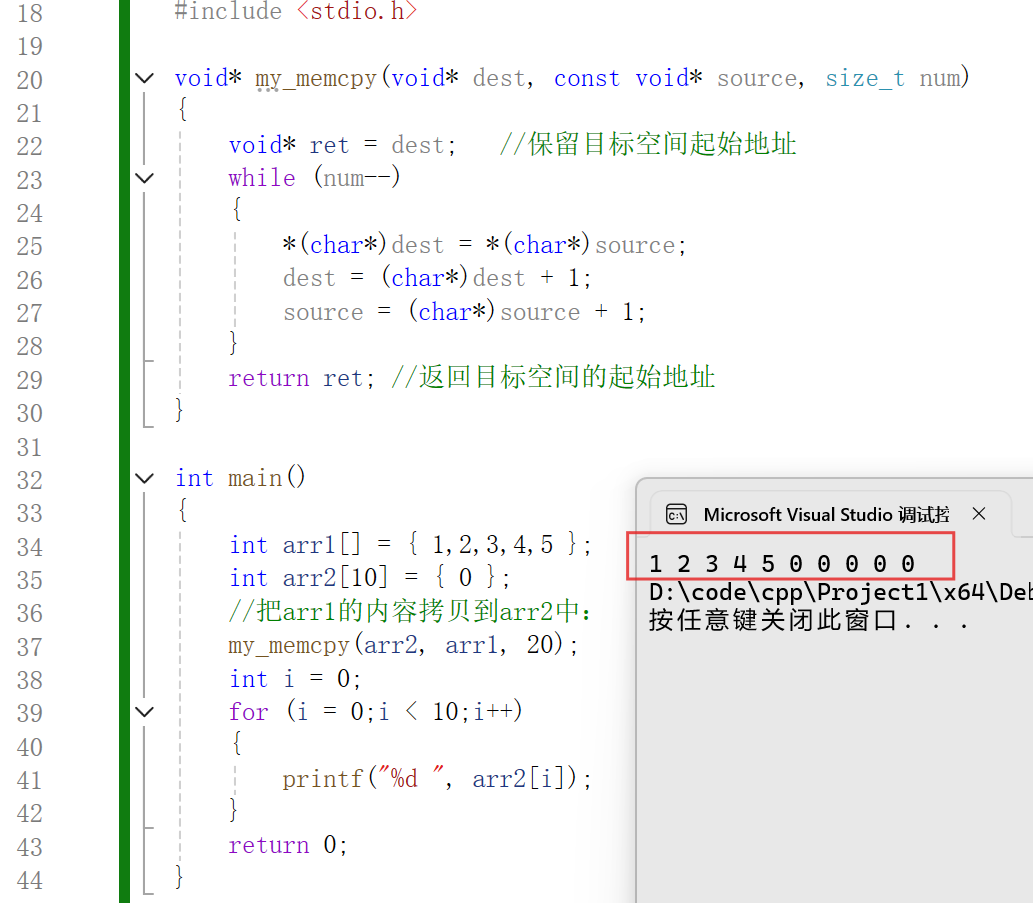The width and height of the screenshot is (1033, 903).
Task: Click console output '1 2 3 4 5 0 0 0 0 0'
Action: pos(782,564)
